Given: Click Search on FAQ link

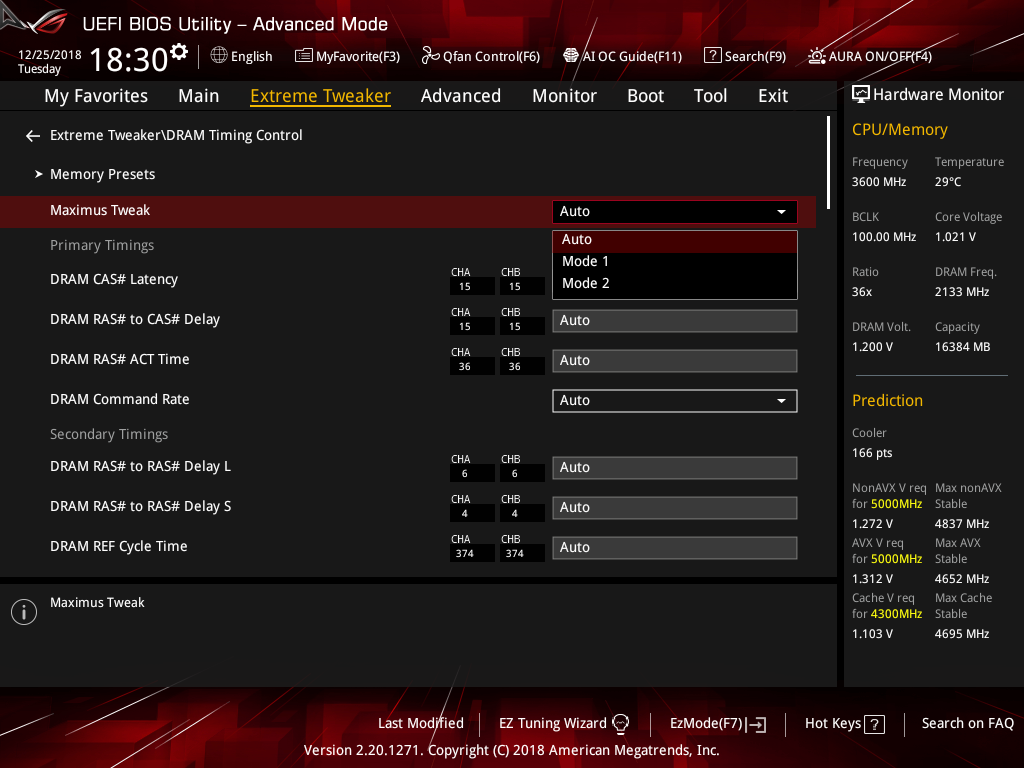Looking at the screenshot, I should coord(967,724).
